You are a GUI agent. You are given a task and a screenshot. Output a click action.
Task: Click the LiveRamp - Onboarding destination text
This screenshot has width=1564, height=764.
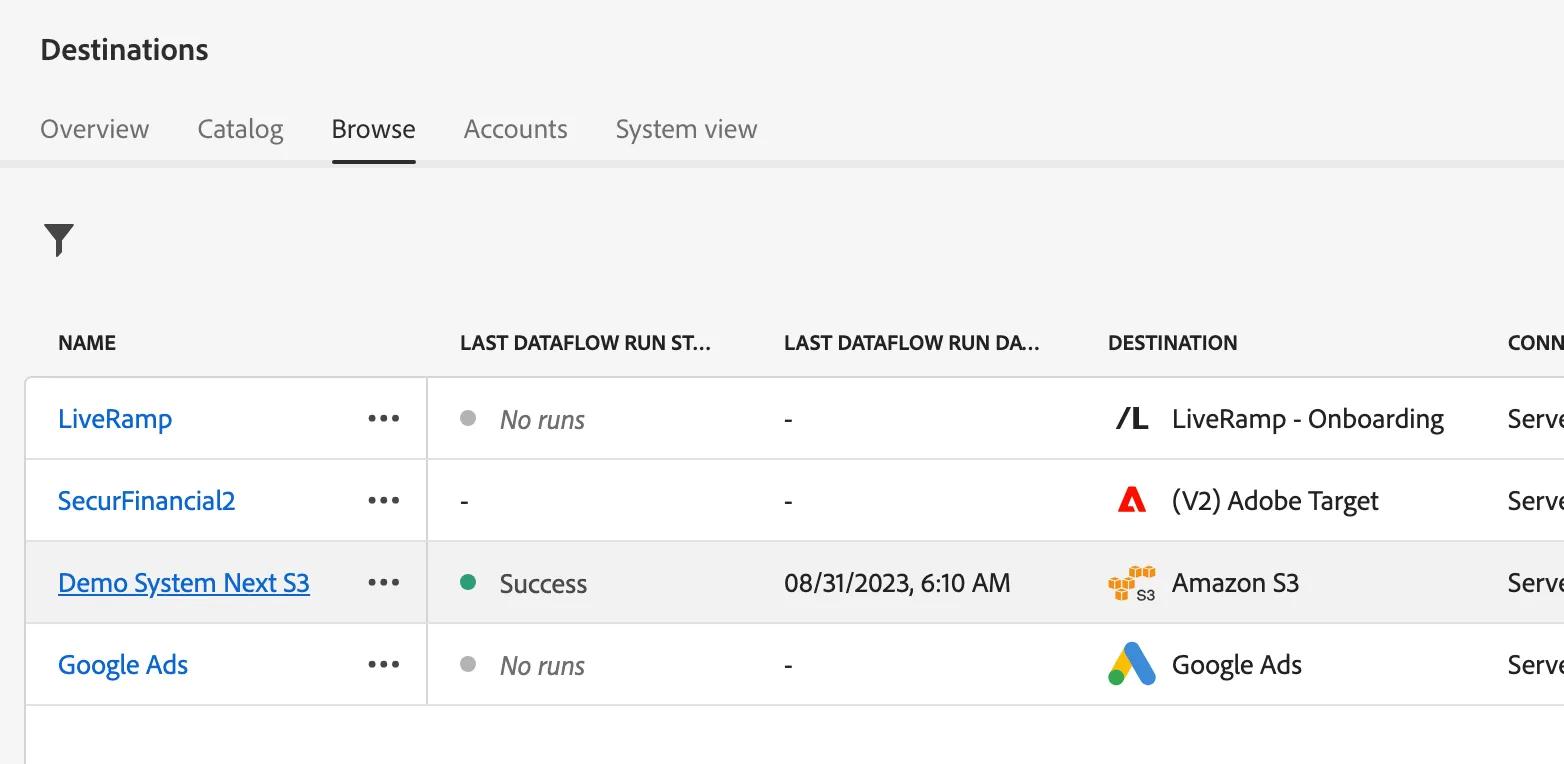click(x=1308, y=419)
